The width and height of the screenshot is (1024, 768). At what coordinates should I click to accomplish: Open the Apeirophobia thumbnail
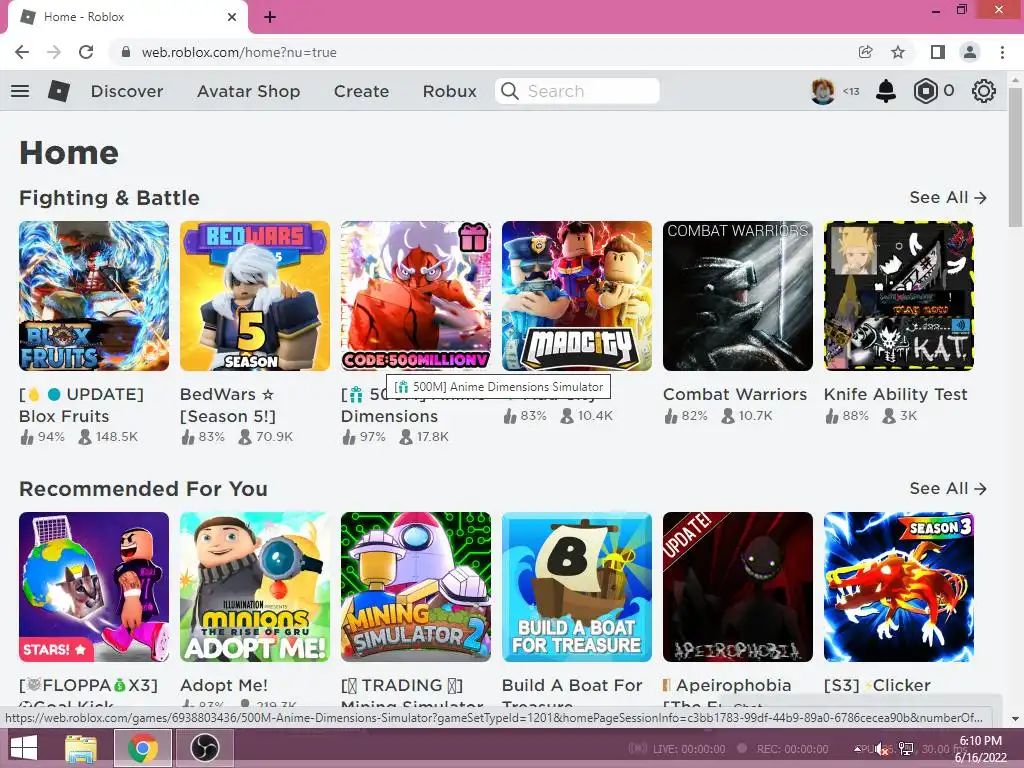pyautogui.click(x=738, y=587)
